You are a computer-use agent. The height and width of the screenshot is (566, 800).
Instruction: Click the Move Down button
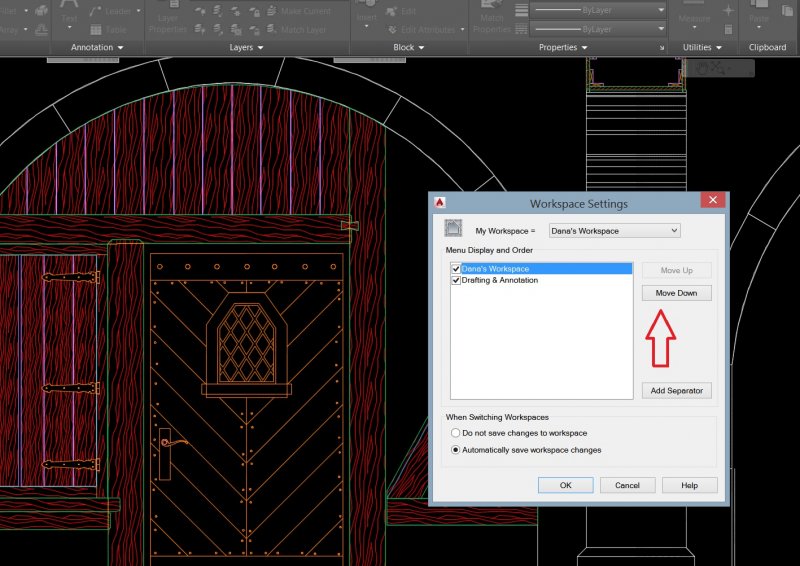point(676,293)
